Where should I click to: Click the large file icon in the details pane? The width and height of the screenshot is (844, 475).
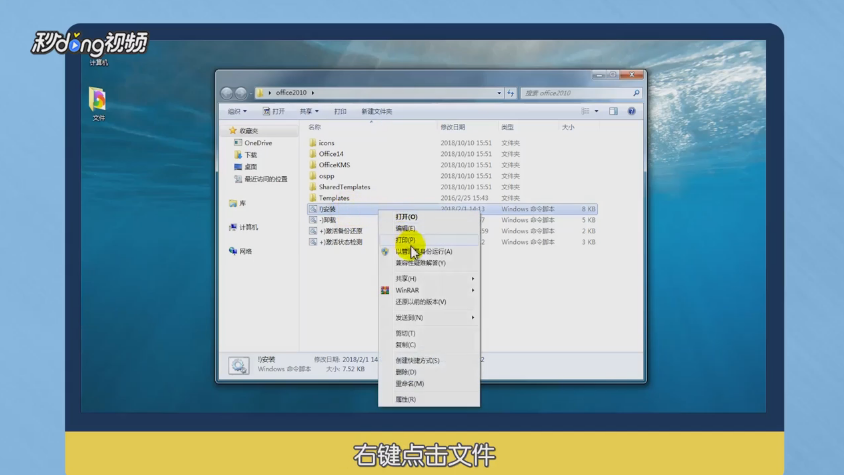tap(238, 366)
